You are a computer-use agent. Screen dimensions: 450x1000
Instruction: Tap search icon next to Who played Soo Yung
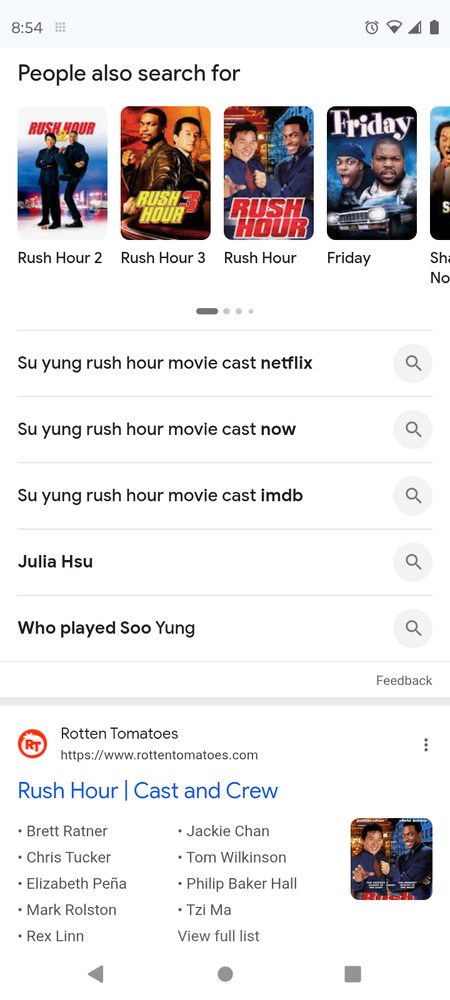(413, 628)
